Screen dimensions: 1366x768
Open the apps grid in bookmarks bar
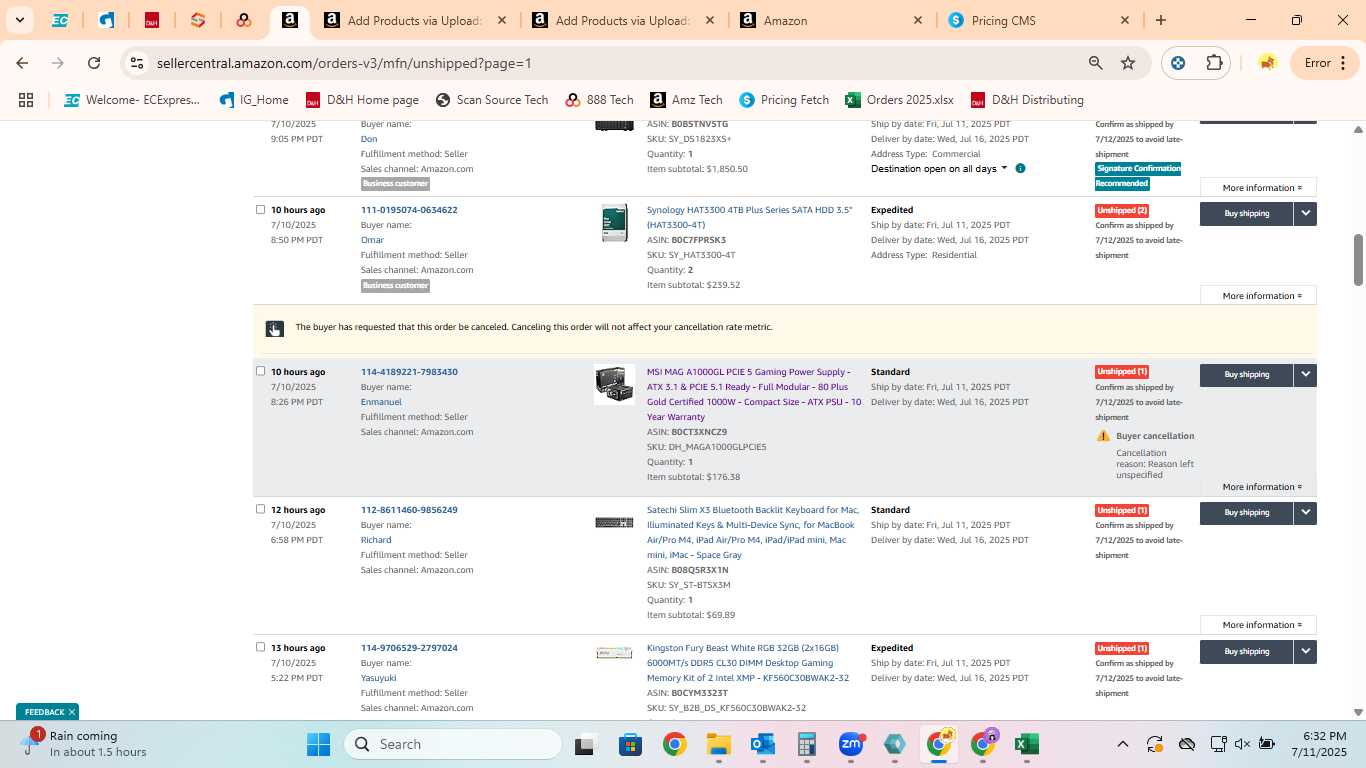[x=26, y=100]
